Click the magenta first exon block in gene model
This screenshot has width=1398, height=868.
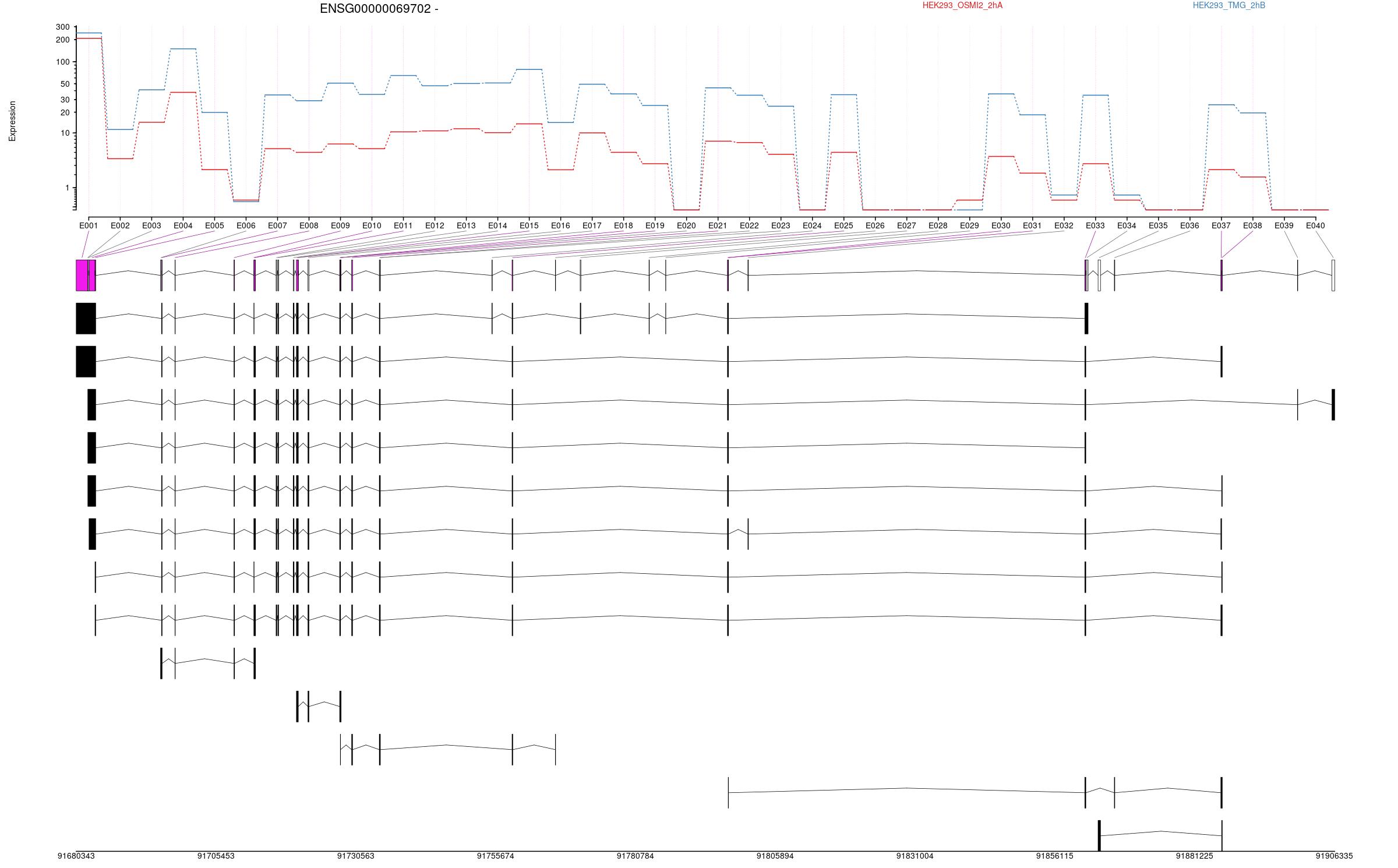coord(82,276)
